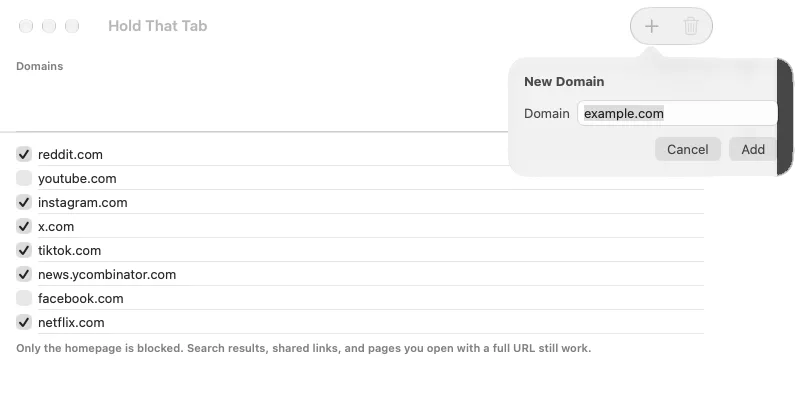Click the trash delete-domain toolbar icon
807x412 pixels.
pyautogui.click(x=691, y=26)
